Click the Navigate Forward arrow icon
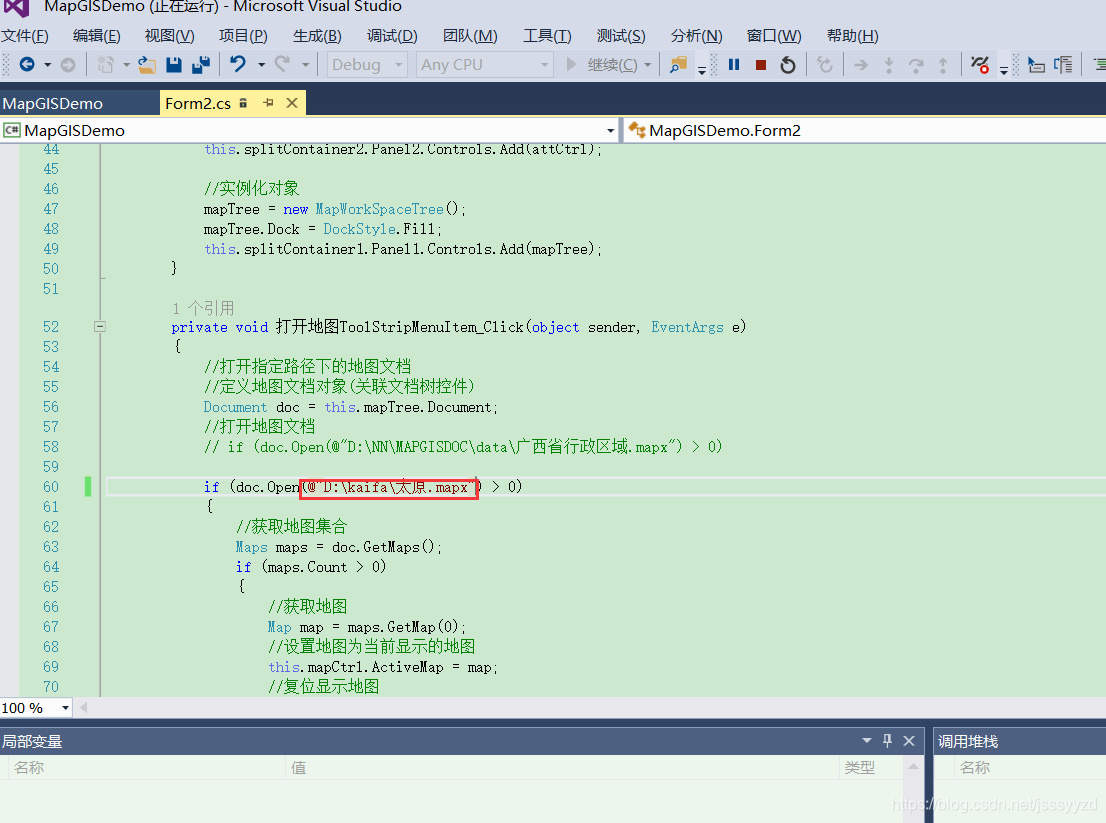Viewport: 1106px width, 823px height. 68,65
